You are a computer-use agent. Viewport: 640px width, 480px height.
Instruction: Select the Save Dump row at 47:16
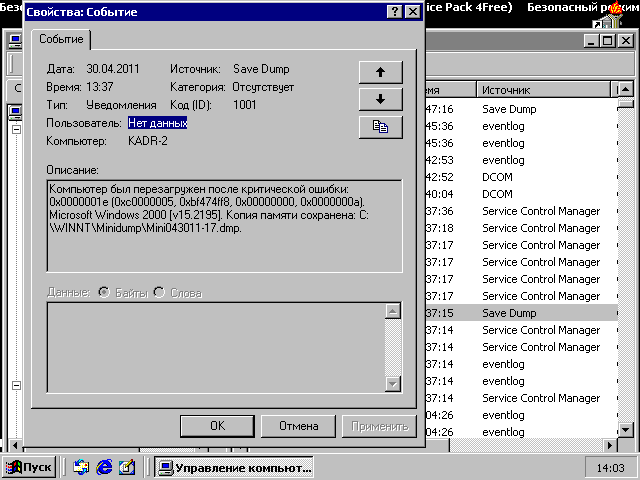(521, 109)
